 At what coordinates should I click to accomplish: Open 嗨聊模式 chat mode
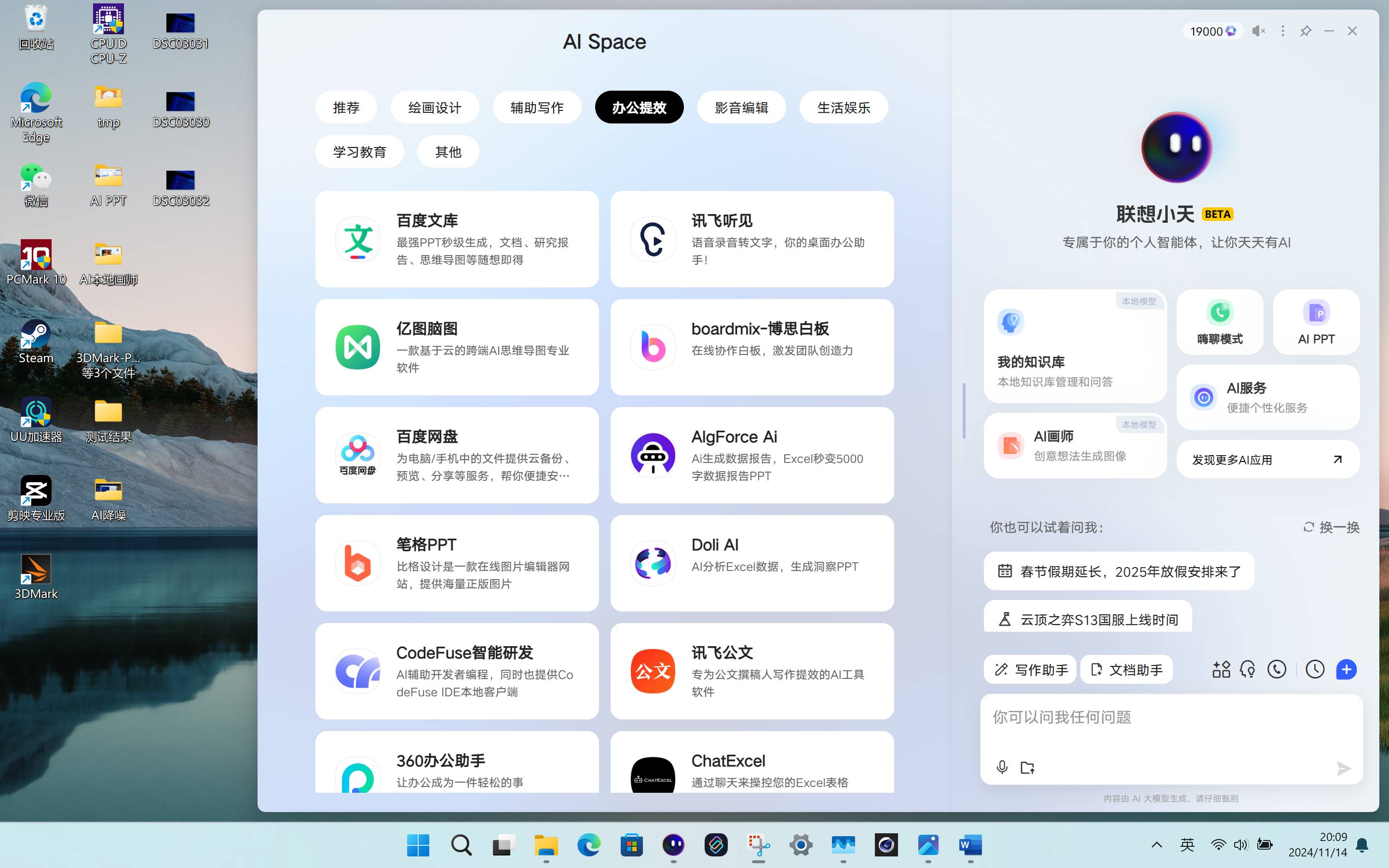coord(1220,322)
